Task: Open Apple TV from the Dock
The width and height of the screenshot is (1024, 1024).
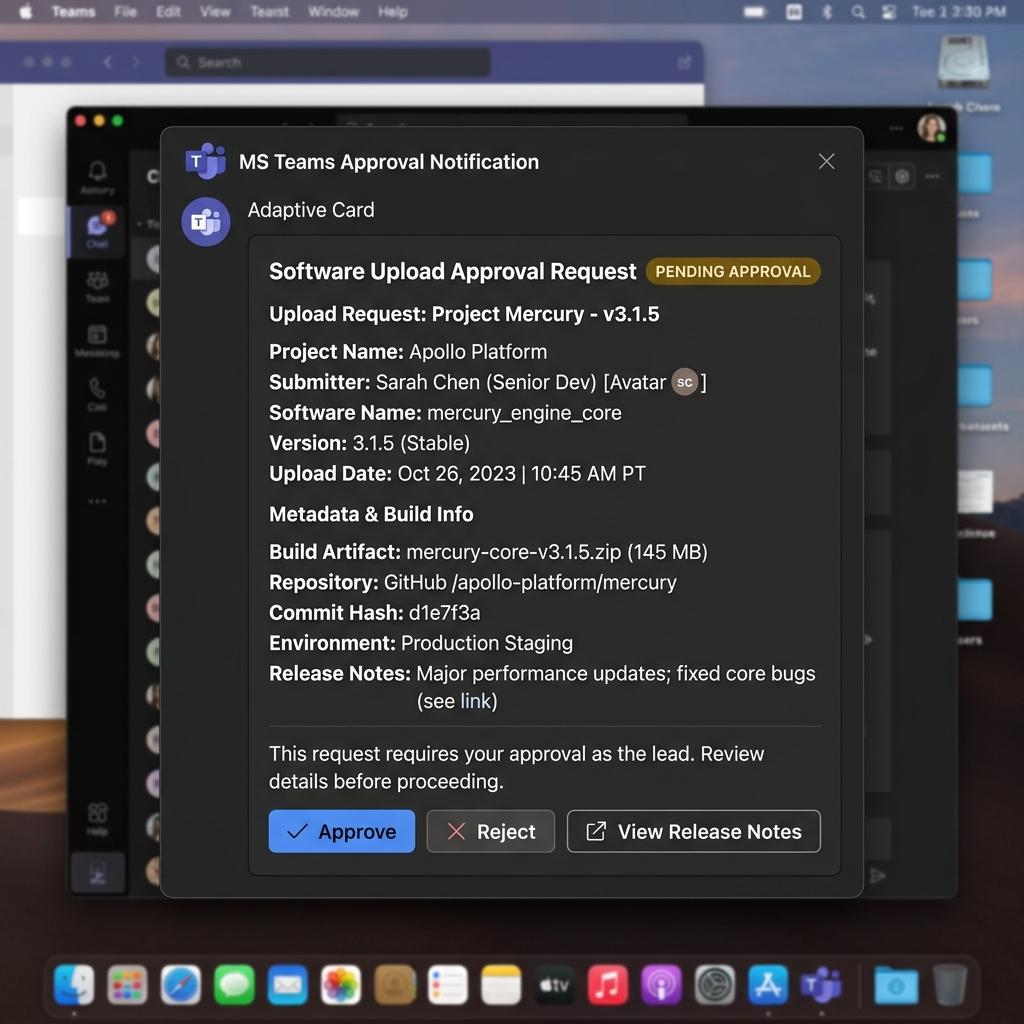Action: click(x=554, y=984)
